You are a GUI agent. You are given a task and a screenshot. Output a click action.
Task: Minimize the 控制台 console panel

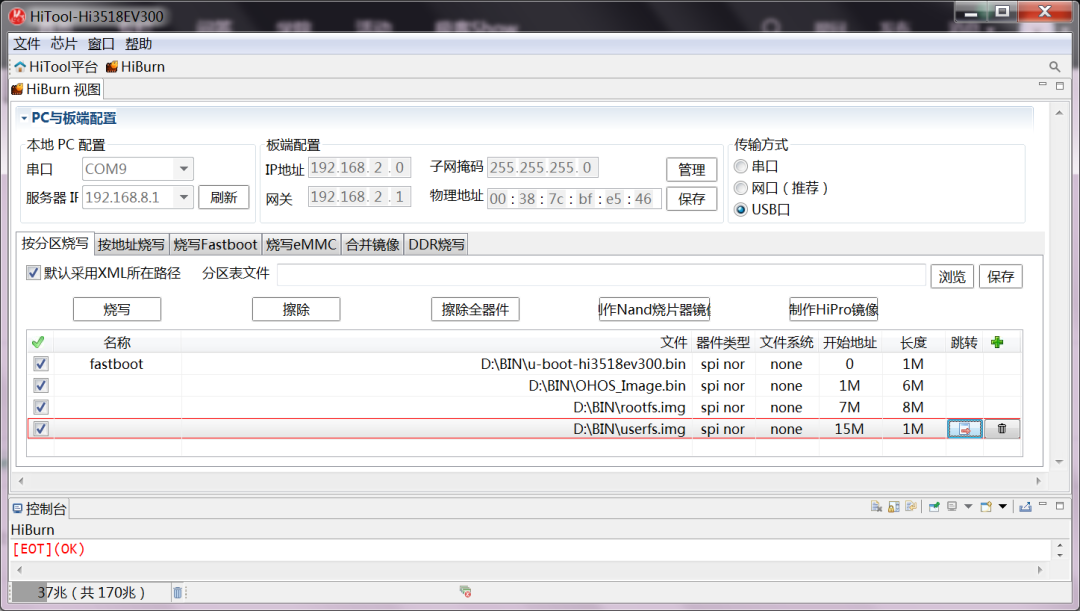tap(1043, 505)
